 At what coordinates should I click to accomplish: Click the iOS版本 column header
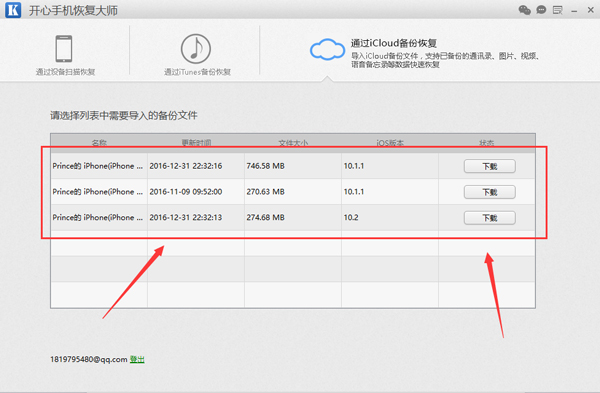point(390,143)
